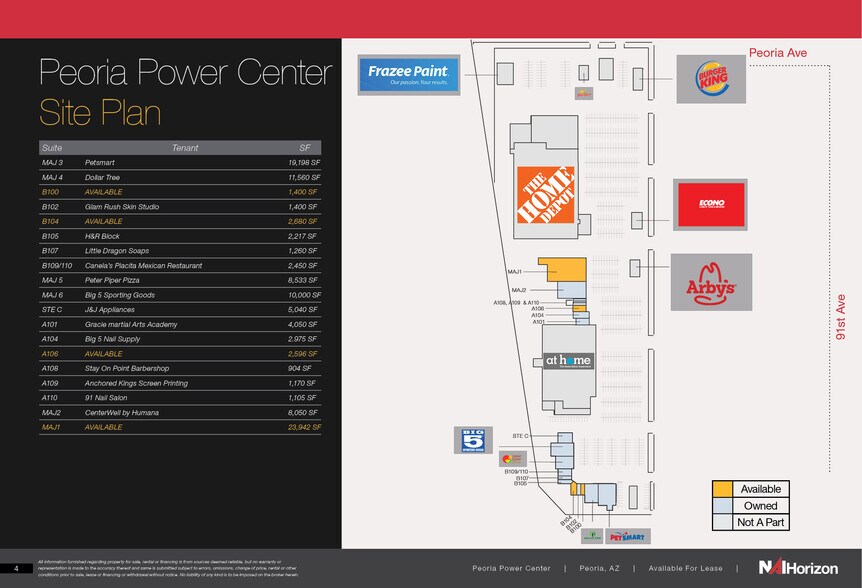This screenshot has height=588, width=862.
Task: Click the red Econo logo
Action: click(x=710, y=204)
